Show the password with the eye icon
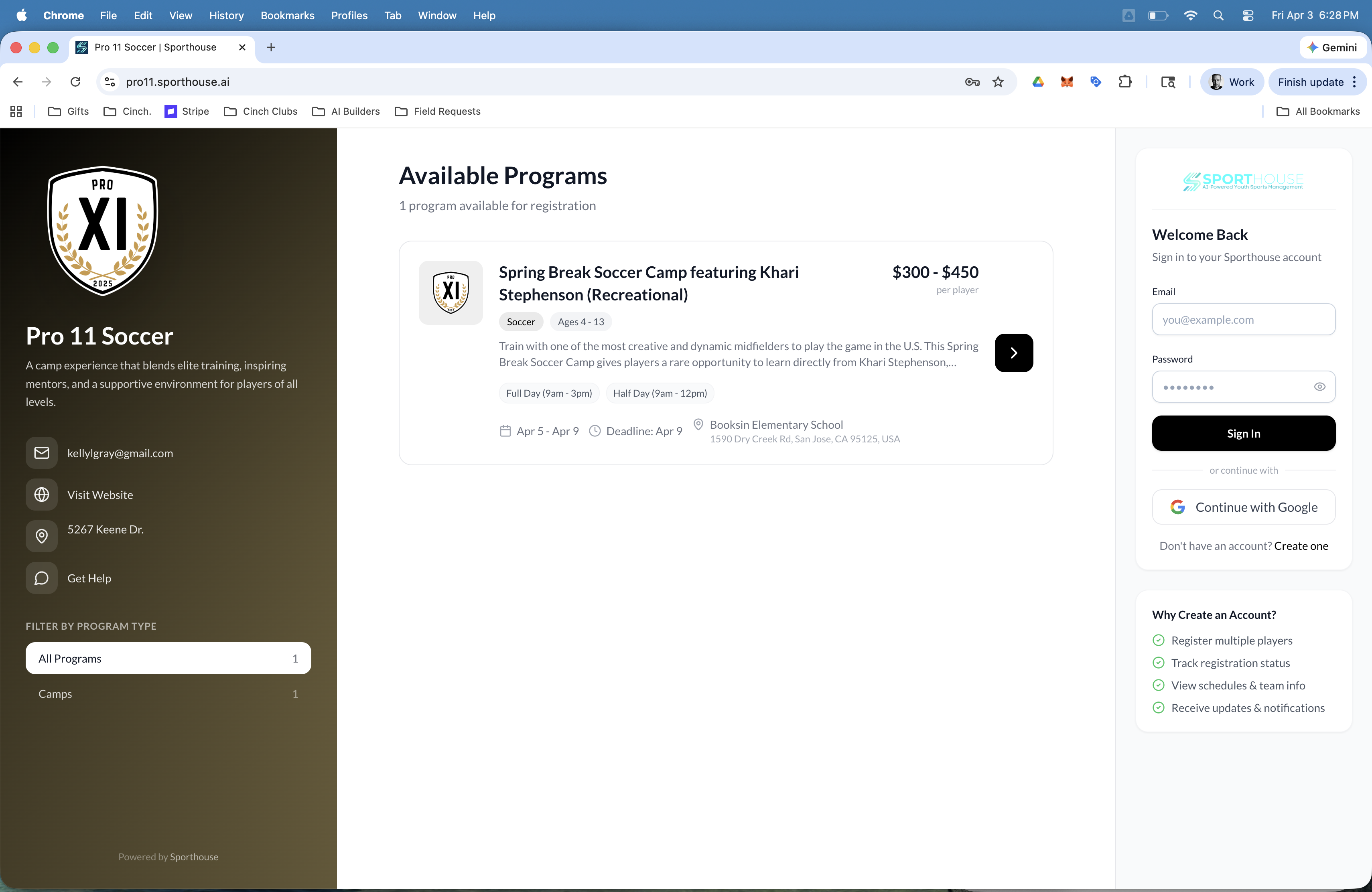This screenshot has width=1372, height=892. click(1319, 387)
